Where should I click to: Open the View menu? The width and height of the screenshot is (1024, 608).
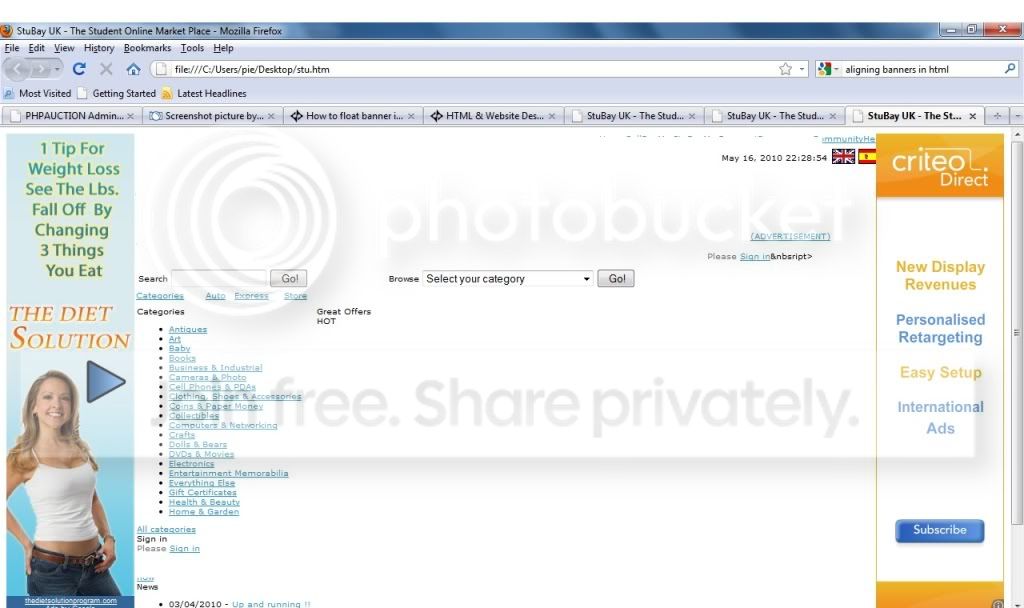(64, 48)
